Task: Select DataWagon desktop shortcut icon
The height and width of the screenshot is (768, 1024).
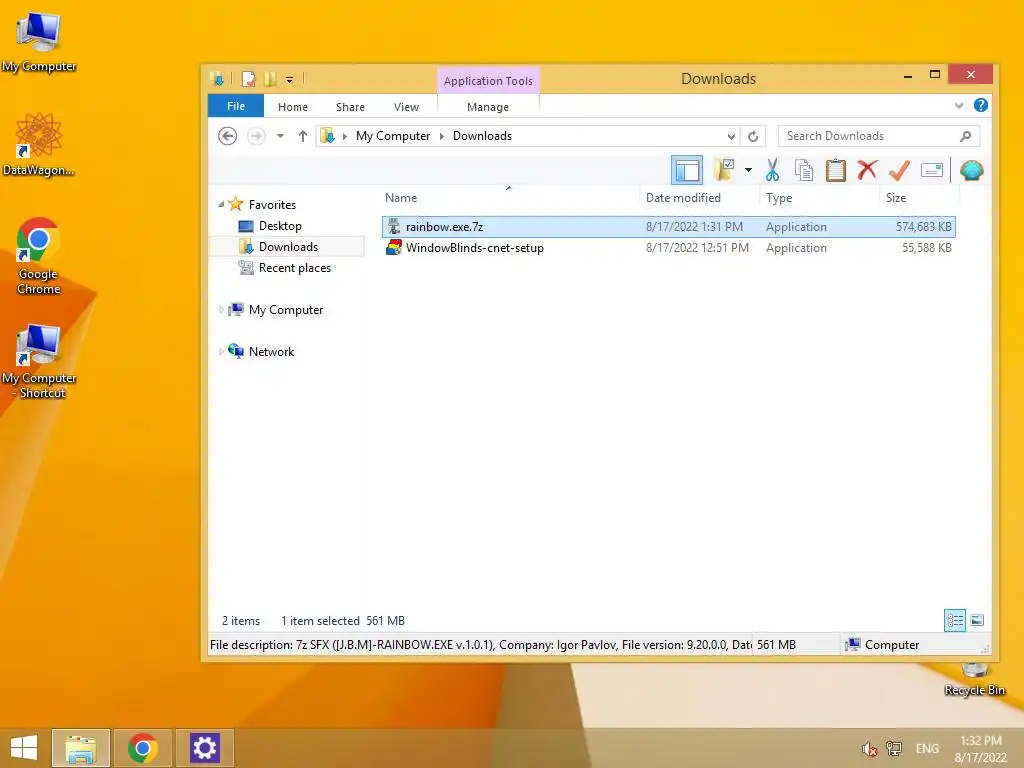Action: (x=39, y=144)
